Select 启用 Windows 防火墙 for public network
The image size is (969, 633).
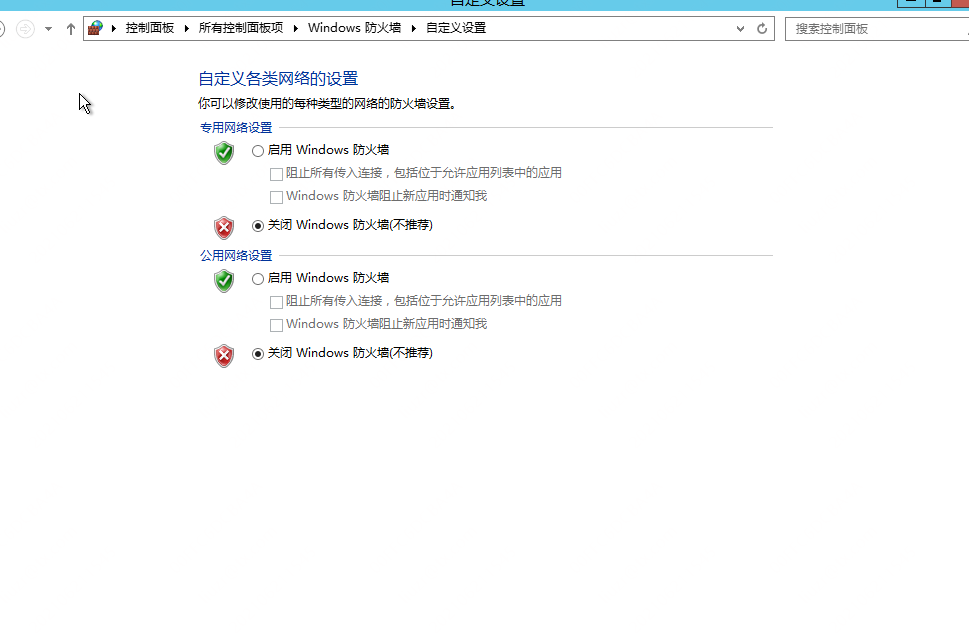[258, 279]
